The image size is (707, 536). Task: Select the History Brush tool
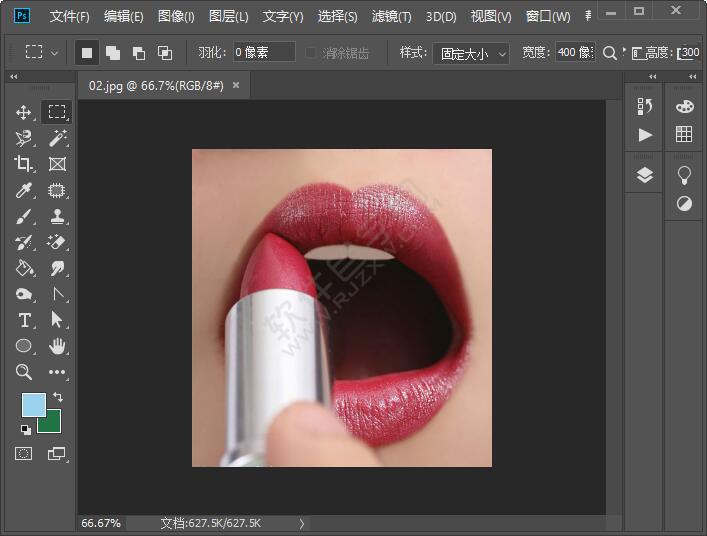pos(23,243)
